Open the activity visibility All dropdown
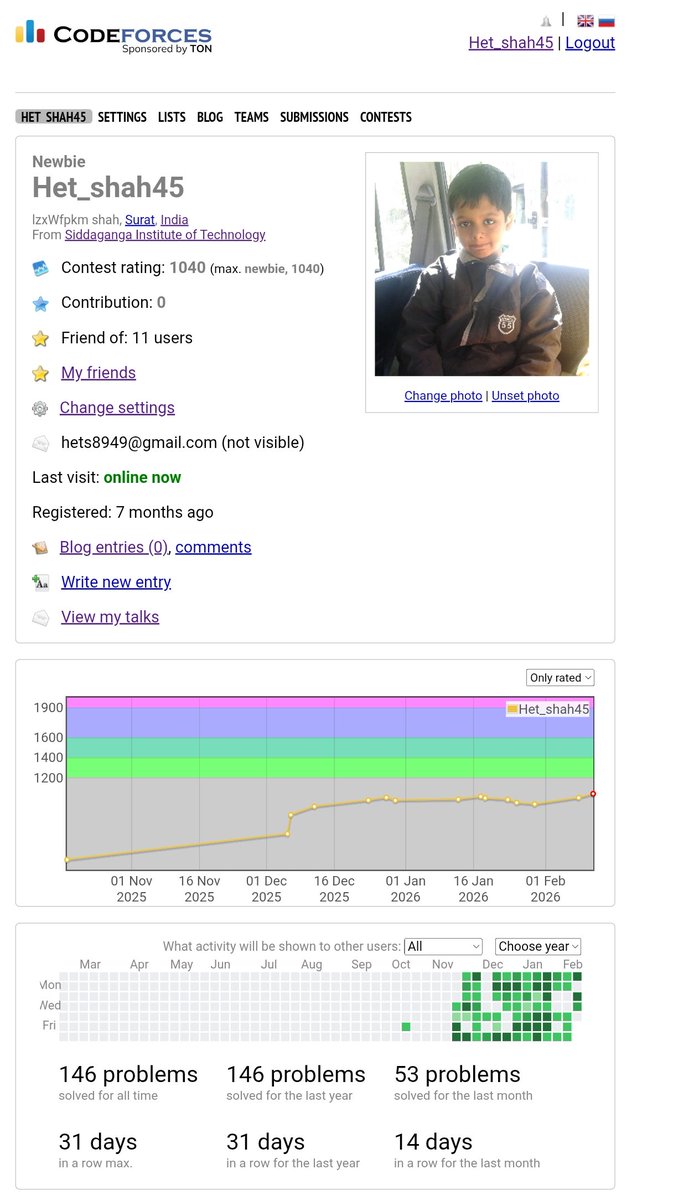 443,946
